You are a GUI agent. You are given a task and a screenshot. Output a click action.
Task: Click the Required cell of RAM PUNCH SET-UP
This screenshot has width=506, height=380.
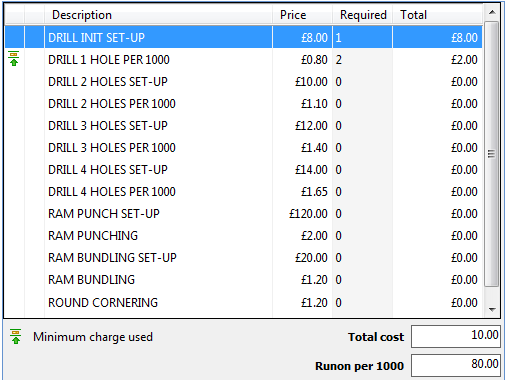362,214
